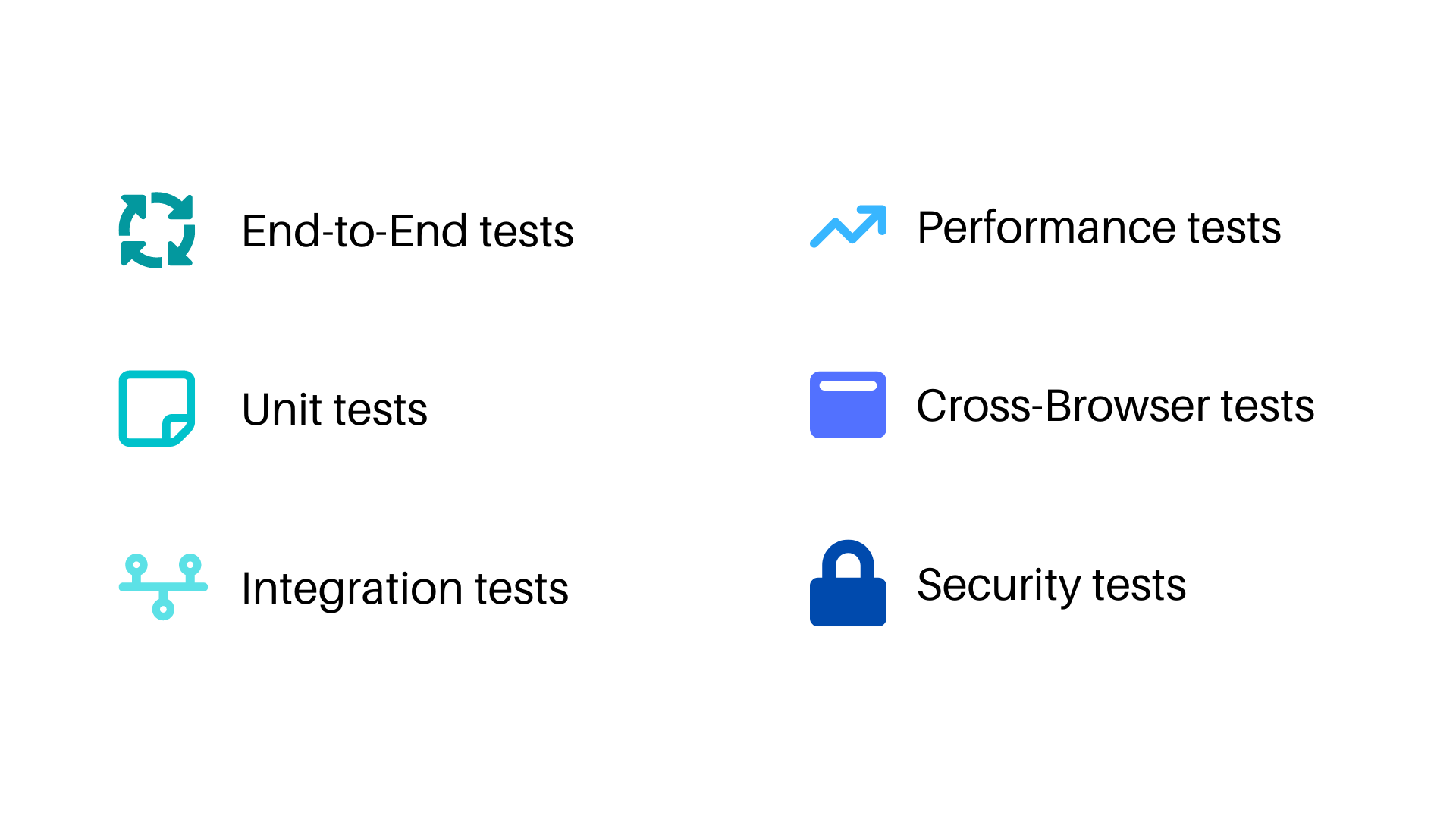Click the word "End-to-End"
Screen dimensions: 1456x819
354,231
